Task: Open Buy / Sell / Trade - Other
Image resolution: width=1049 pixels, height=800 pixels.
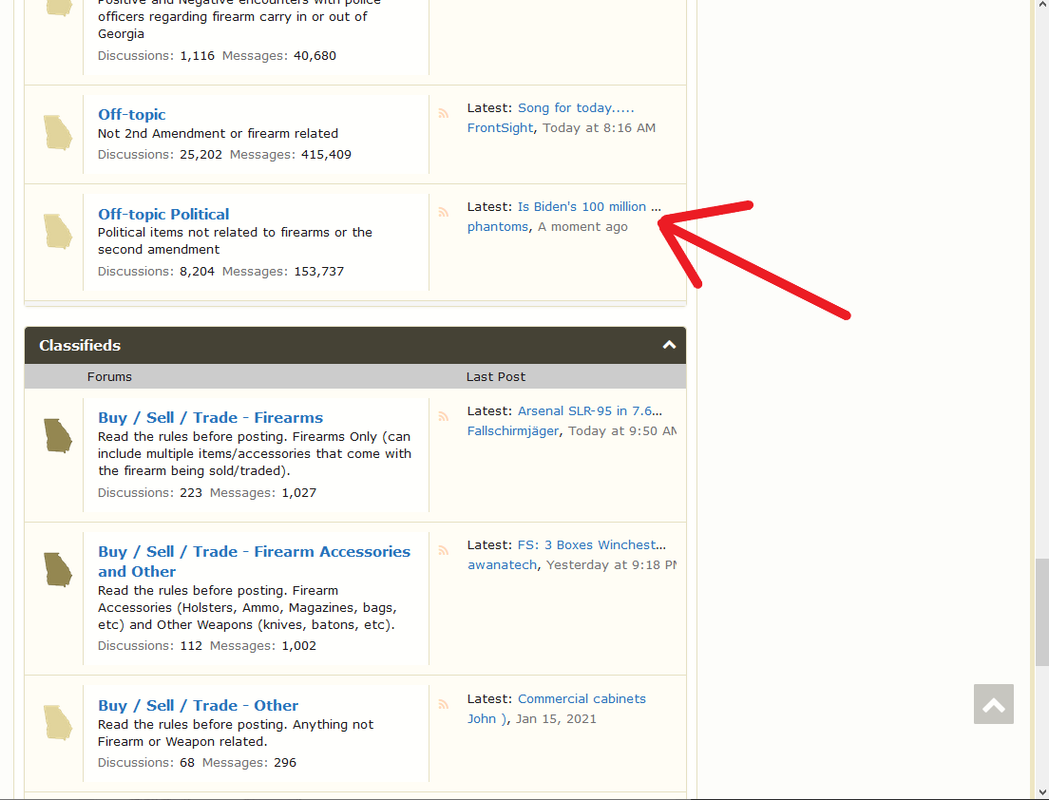Action: pyautogui.click(x=198, y=705)
